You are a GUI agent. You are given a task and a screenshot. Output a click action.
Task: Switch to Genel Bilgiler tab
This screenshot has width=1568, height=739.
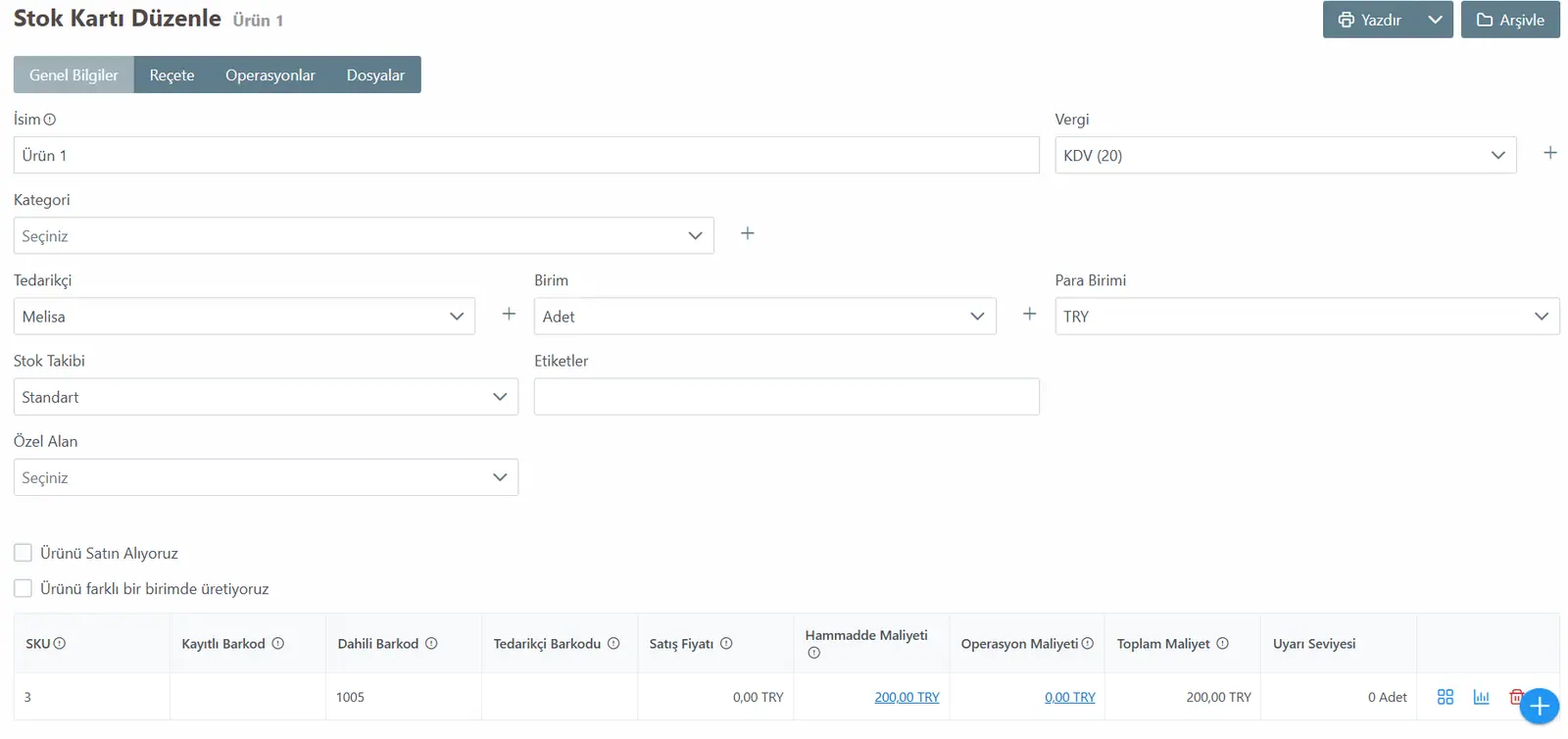[x=73, y=74]
